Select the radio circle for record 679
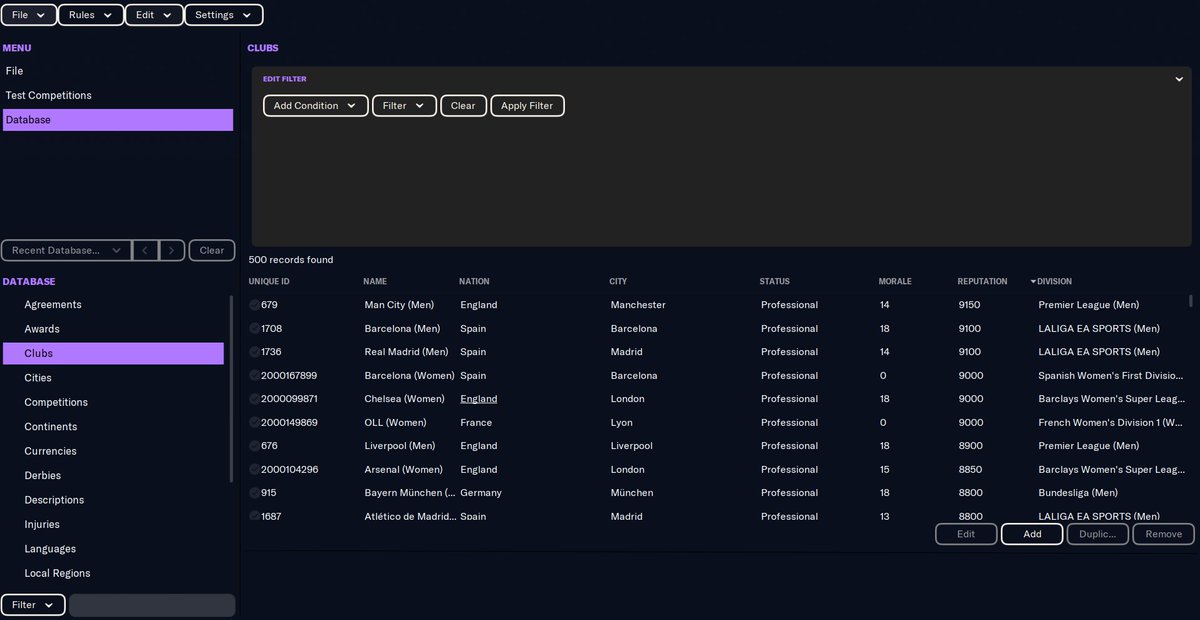1200x620 pixels. 254,305
